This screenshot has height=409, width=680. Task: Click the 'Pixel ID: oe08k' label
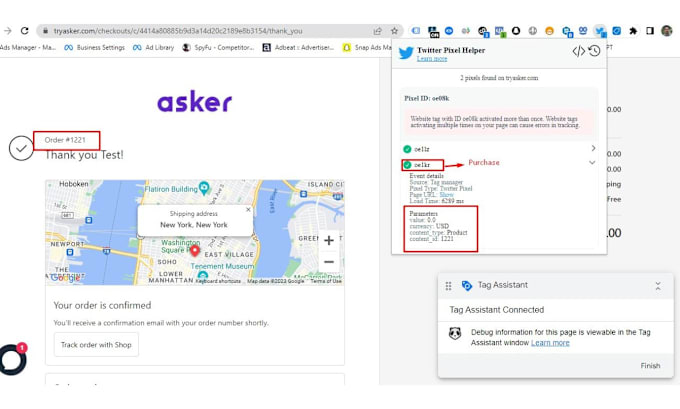[x=427, y=98]
